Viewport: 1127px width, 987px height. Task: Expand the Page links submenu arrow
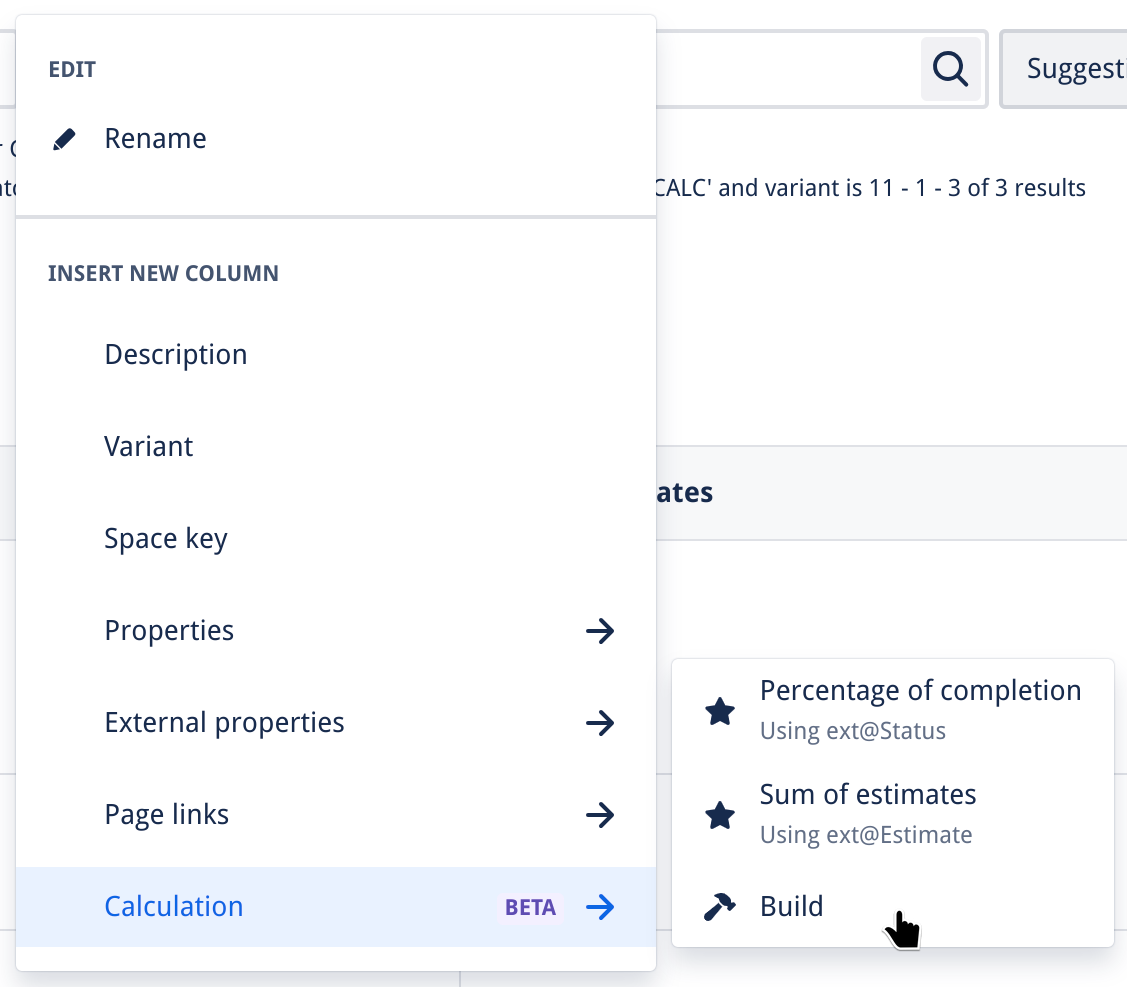pos(599,815)
